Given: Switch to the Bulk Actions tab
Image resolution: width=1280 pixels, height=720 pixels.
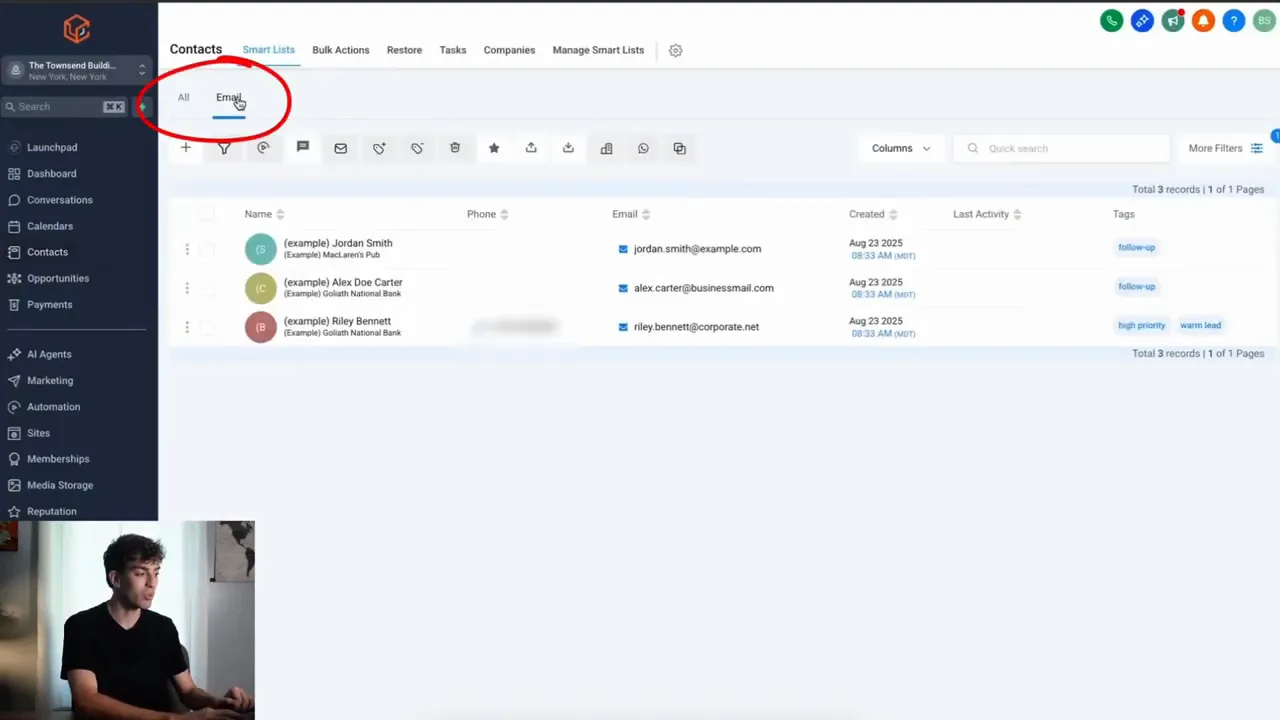Looking at the screenshot, I should pyautogui.click(x=340, y=49).
